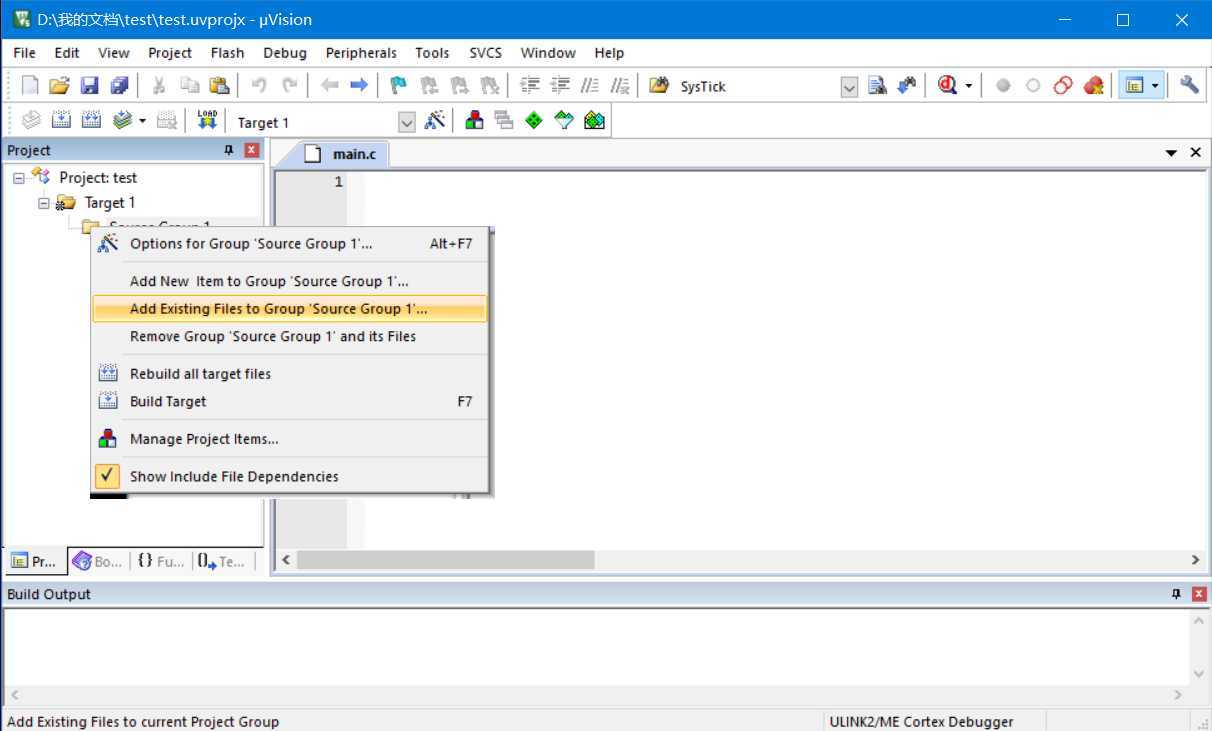Switch to the Functions tab in Project panel
The width and height of the screenshot is (1212, 731).
161,561
